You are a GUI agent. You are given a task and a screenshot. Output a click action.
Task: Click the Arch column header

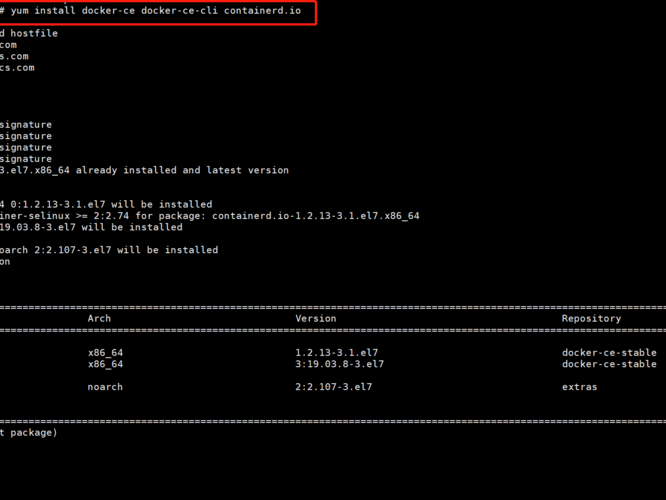tap(99, 319)
